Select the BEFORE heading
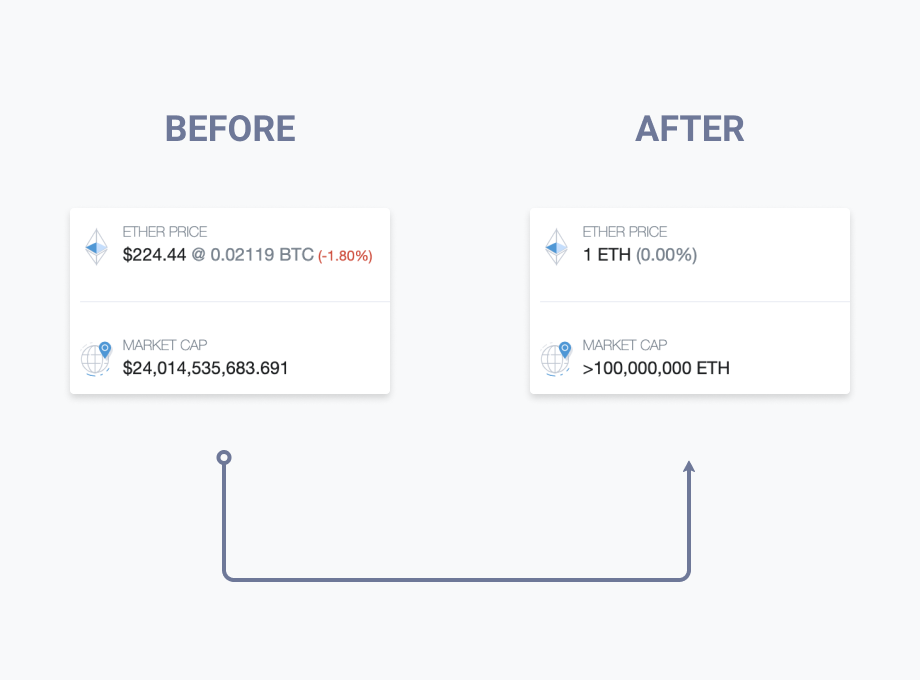Image resolution: width=920 pixels, height=680 pixels. coord(230,129)
